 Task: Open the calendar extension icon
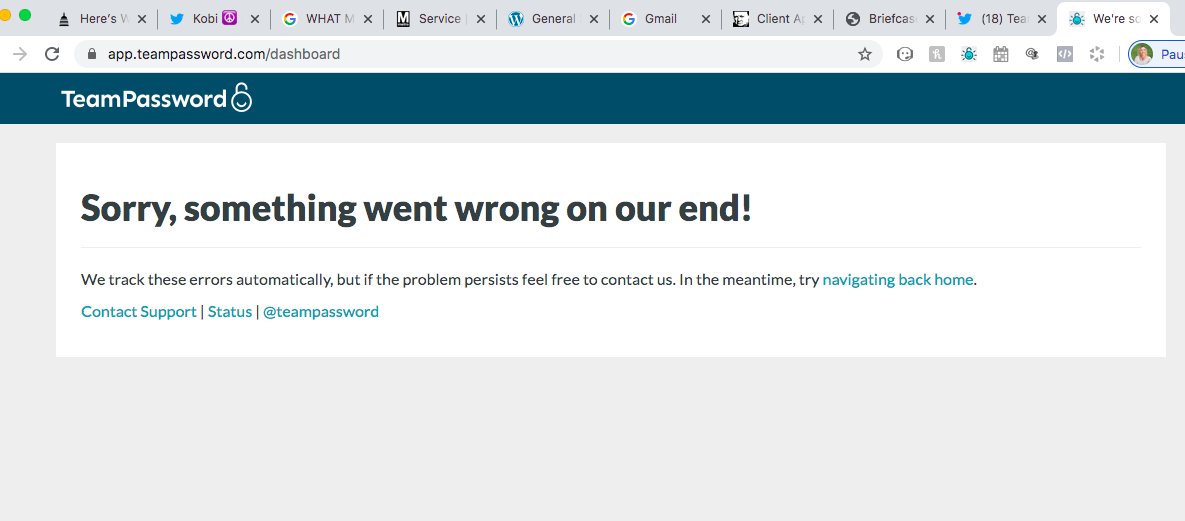pos(1001,54)
